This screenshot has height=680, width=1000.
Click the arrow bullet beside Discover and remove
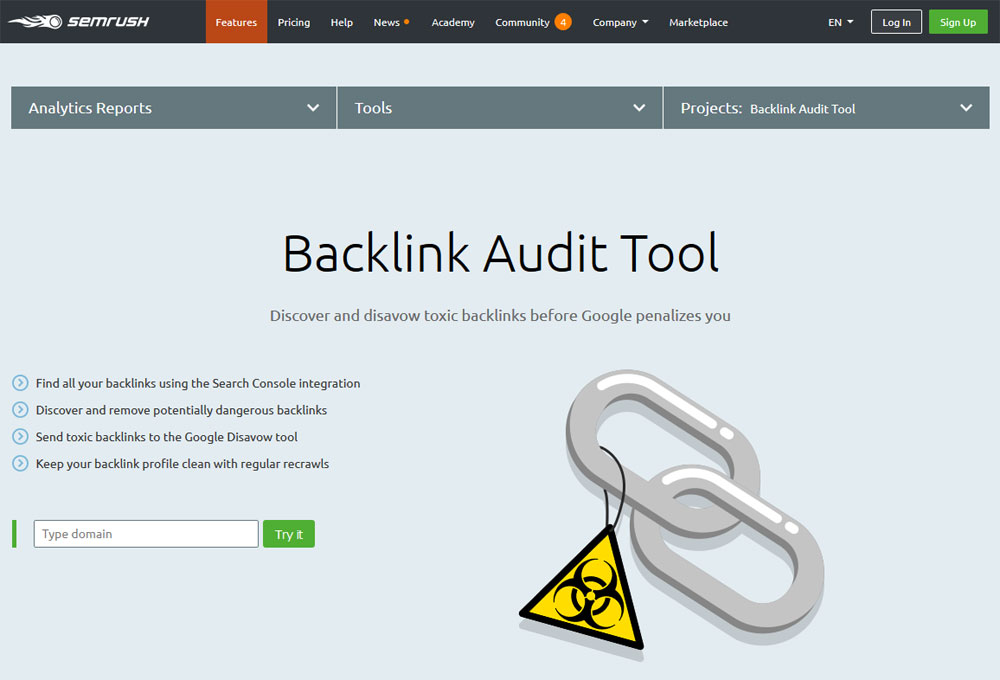pos(20,410)
